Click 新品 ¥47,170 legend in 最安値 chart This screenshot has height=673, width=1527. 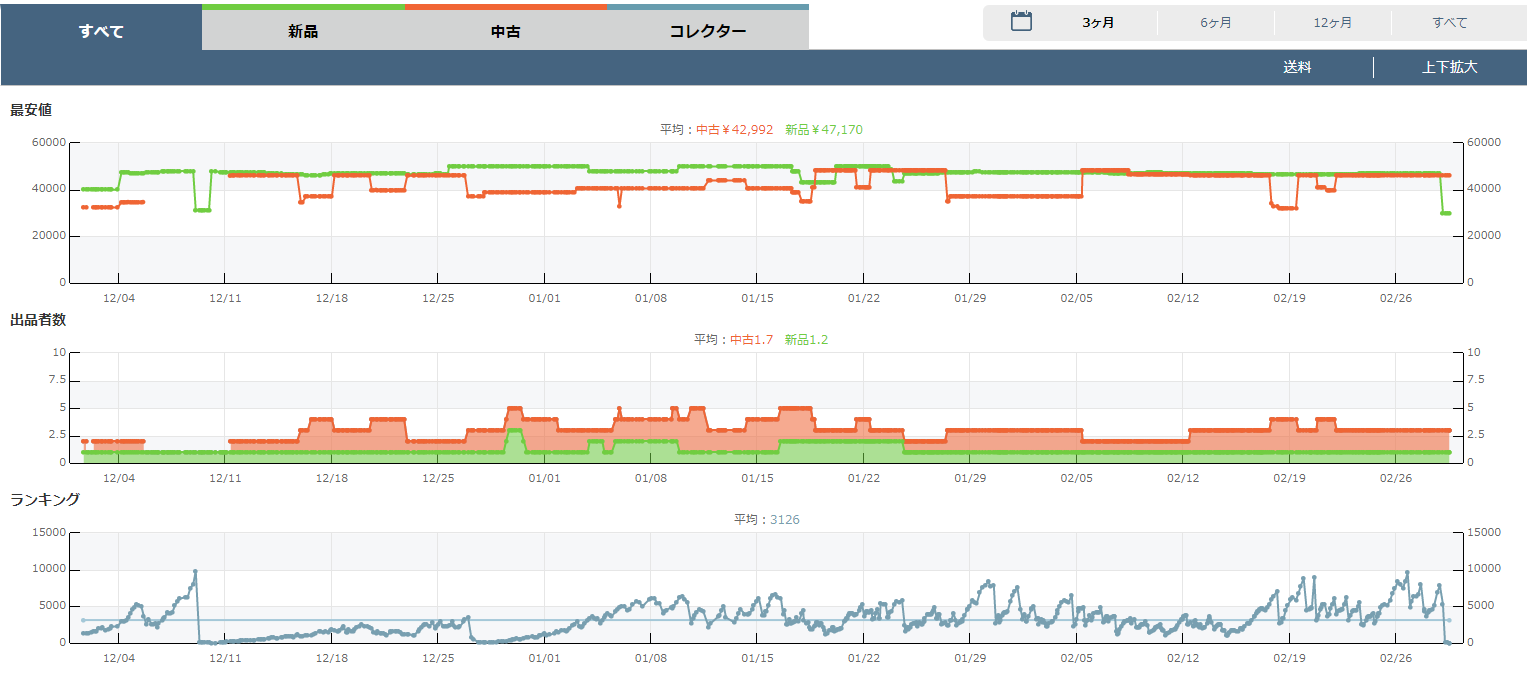point(823,129)
